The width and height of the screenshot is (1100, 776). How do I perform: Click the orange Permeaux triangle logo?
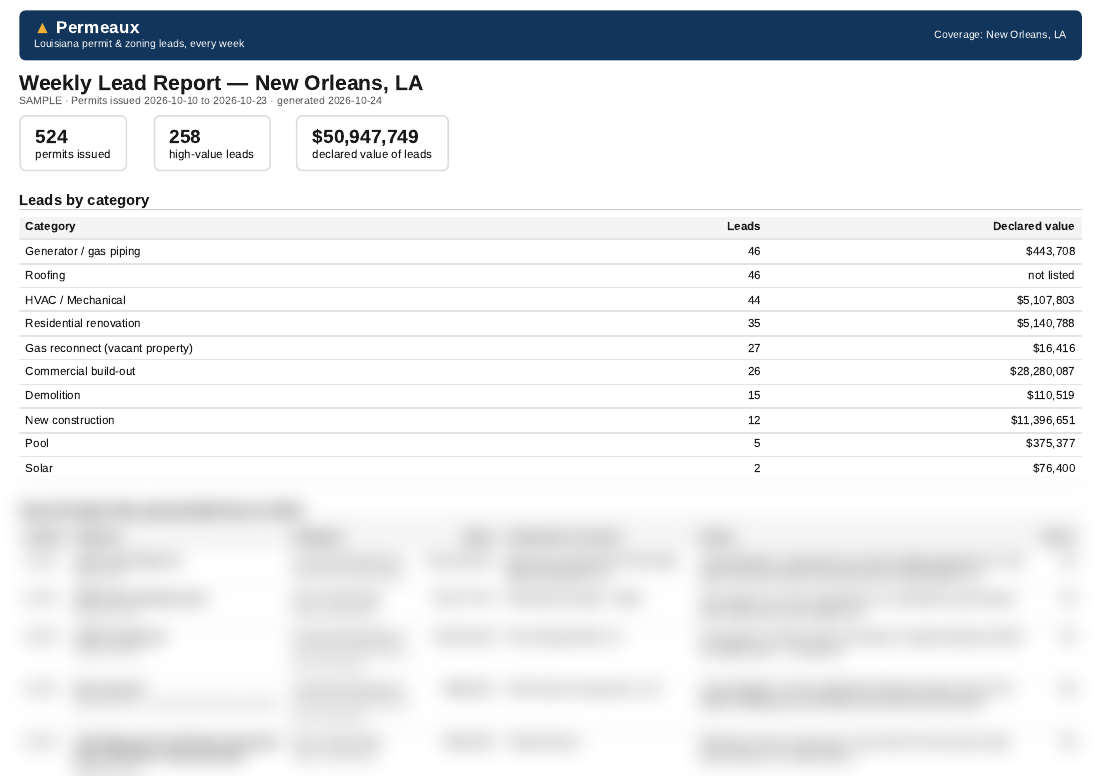tap(42, 28)
